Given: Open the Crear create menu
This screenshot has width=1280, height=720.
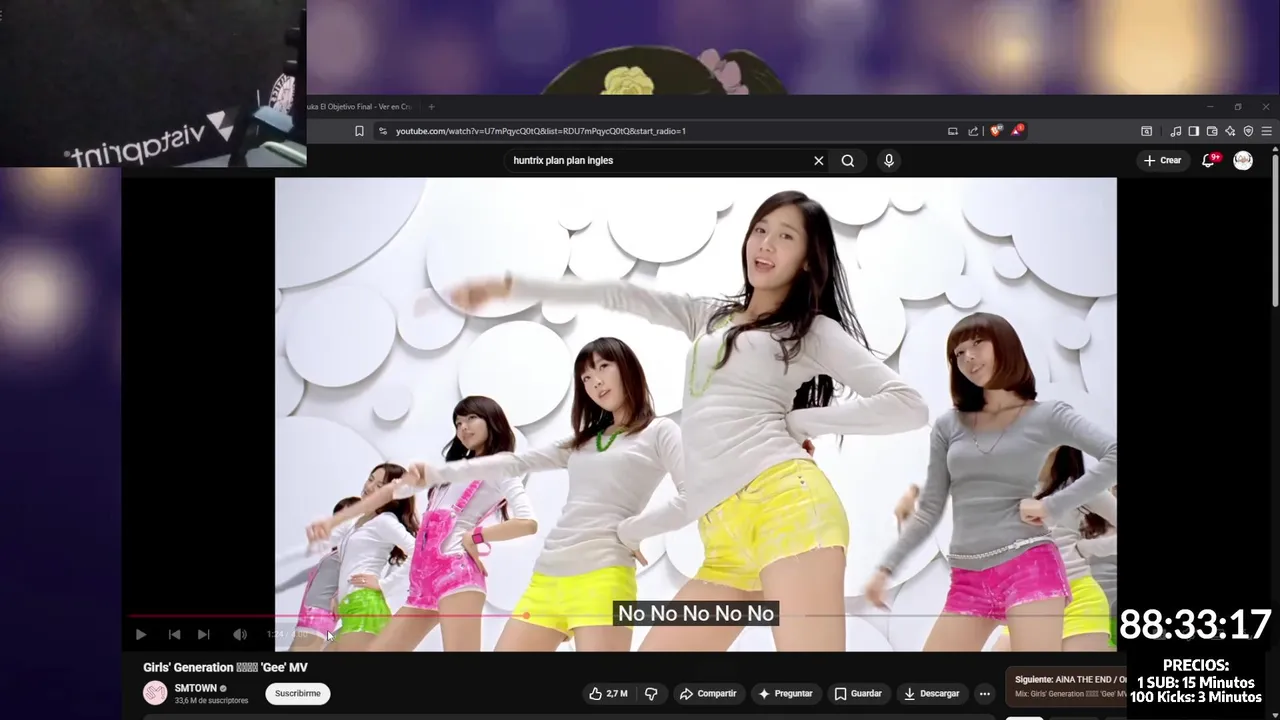Looking at the screenshot, I should tap(1162, 160).
